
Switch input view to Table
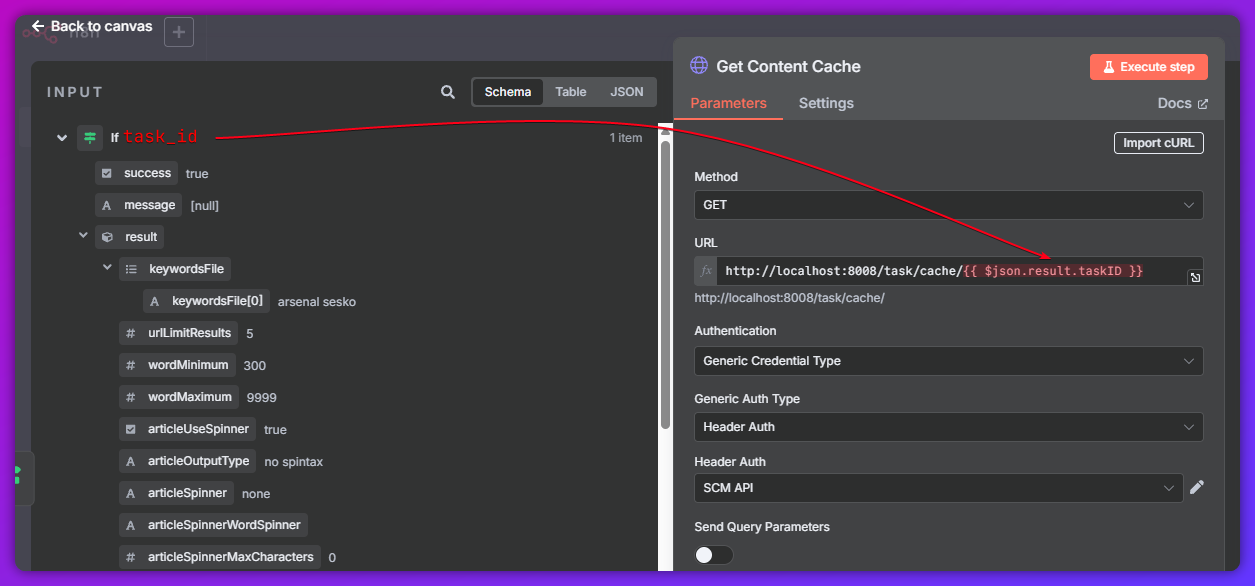click(571, 92)
